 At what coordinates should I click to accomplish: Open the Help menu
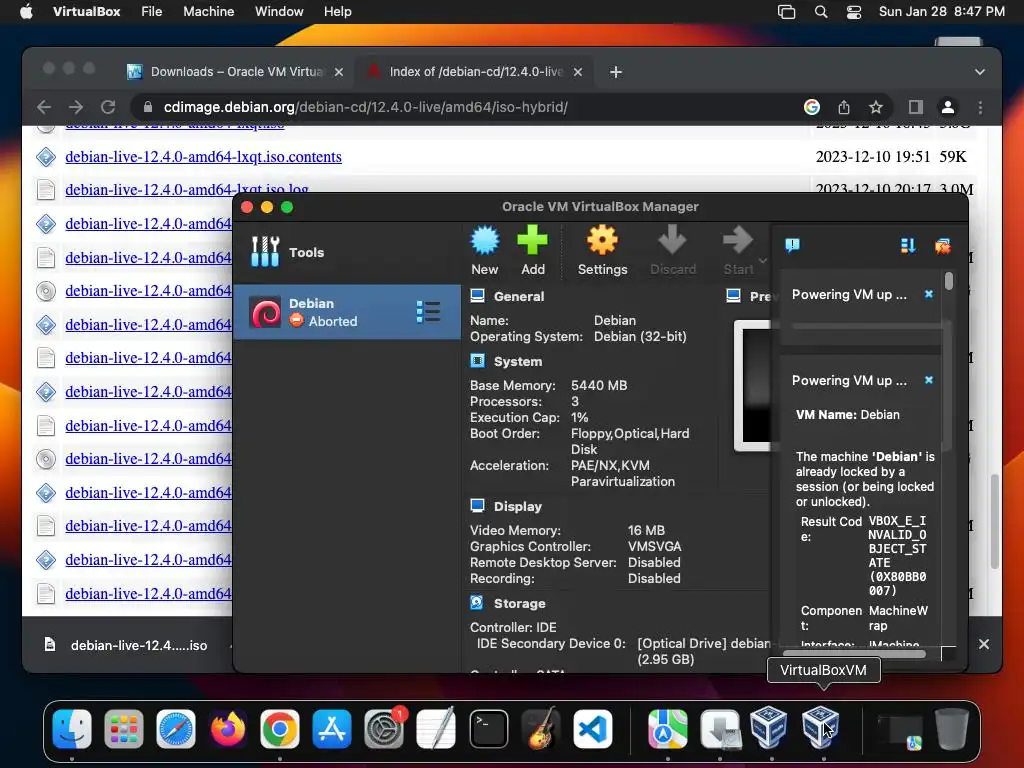click(338, 12)
